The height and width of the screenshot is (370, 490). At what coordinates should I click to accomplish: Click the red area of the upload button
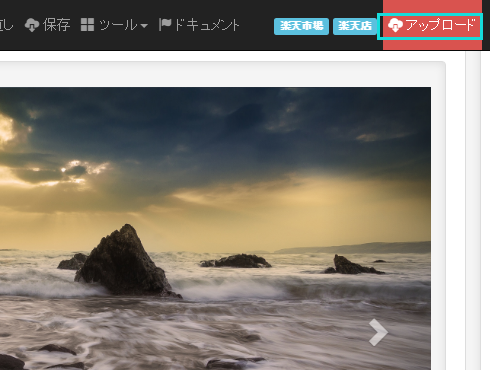(432, 45)
